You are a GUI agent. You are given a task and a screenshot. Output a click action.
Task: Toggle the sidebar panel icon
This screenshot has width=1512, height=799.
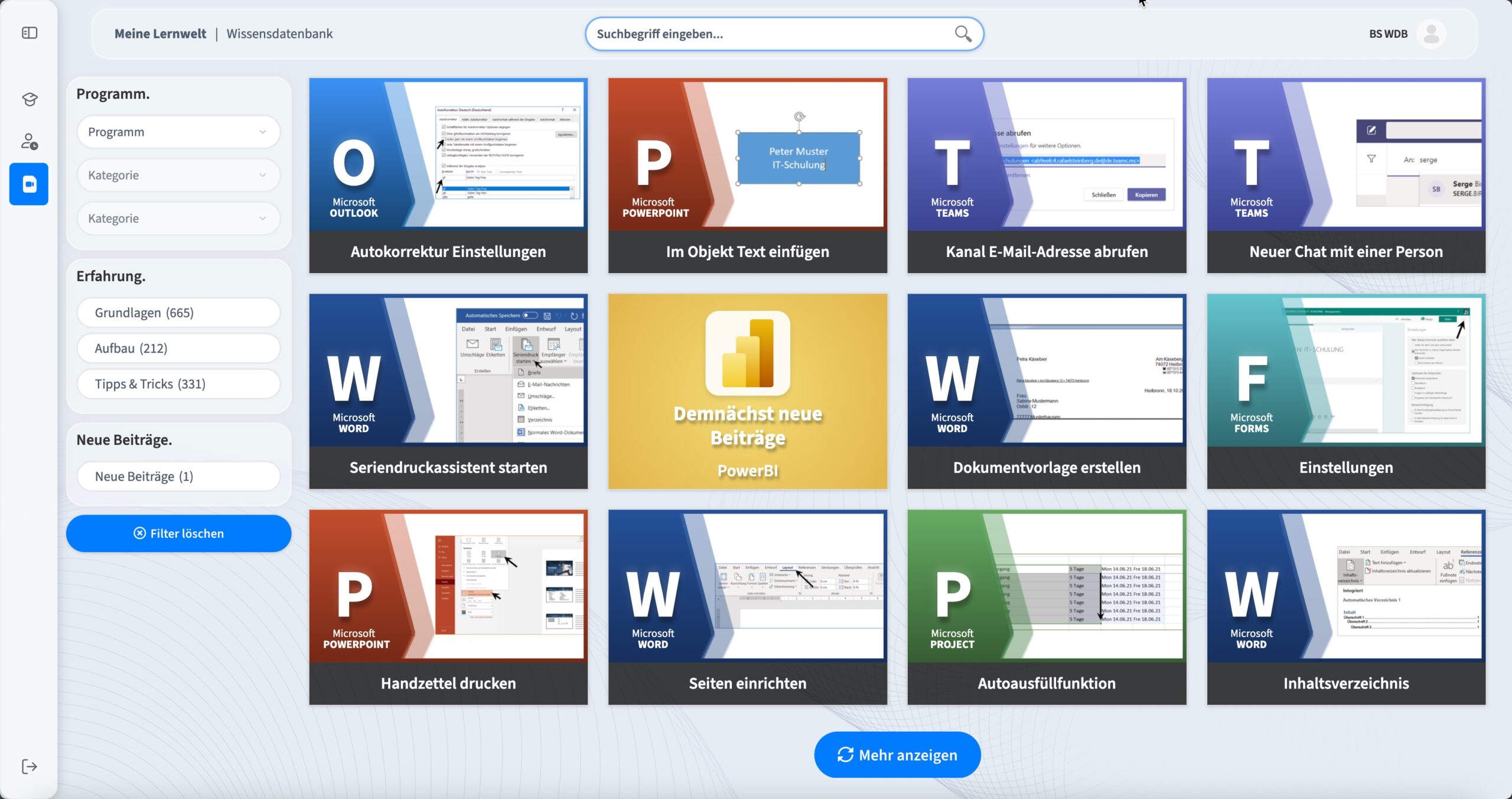pos(30,33)
